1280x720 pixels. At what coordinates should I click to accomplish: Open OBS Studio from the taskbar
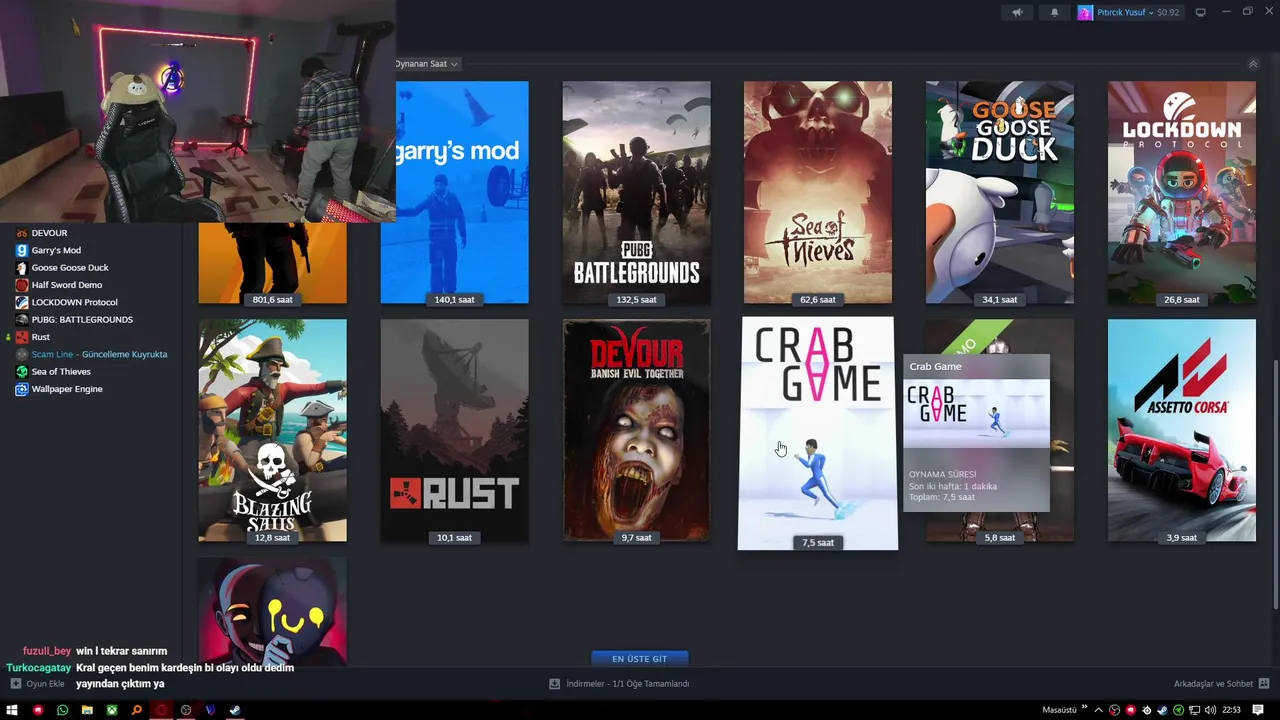pyautogui.click(x=186, y=710)
